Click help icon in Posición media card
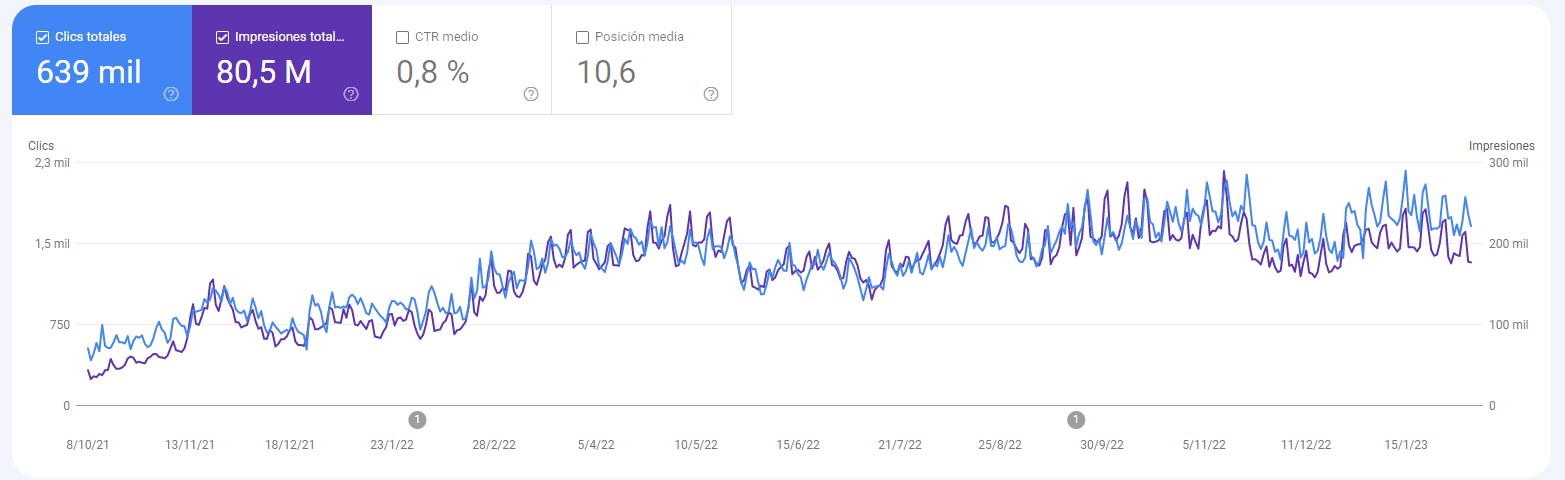The image size is (1565, 480). [711, 94]
